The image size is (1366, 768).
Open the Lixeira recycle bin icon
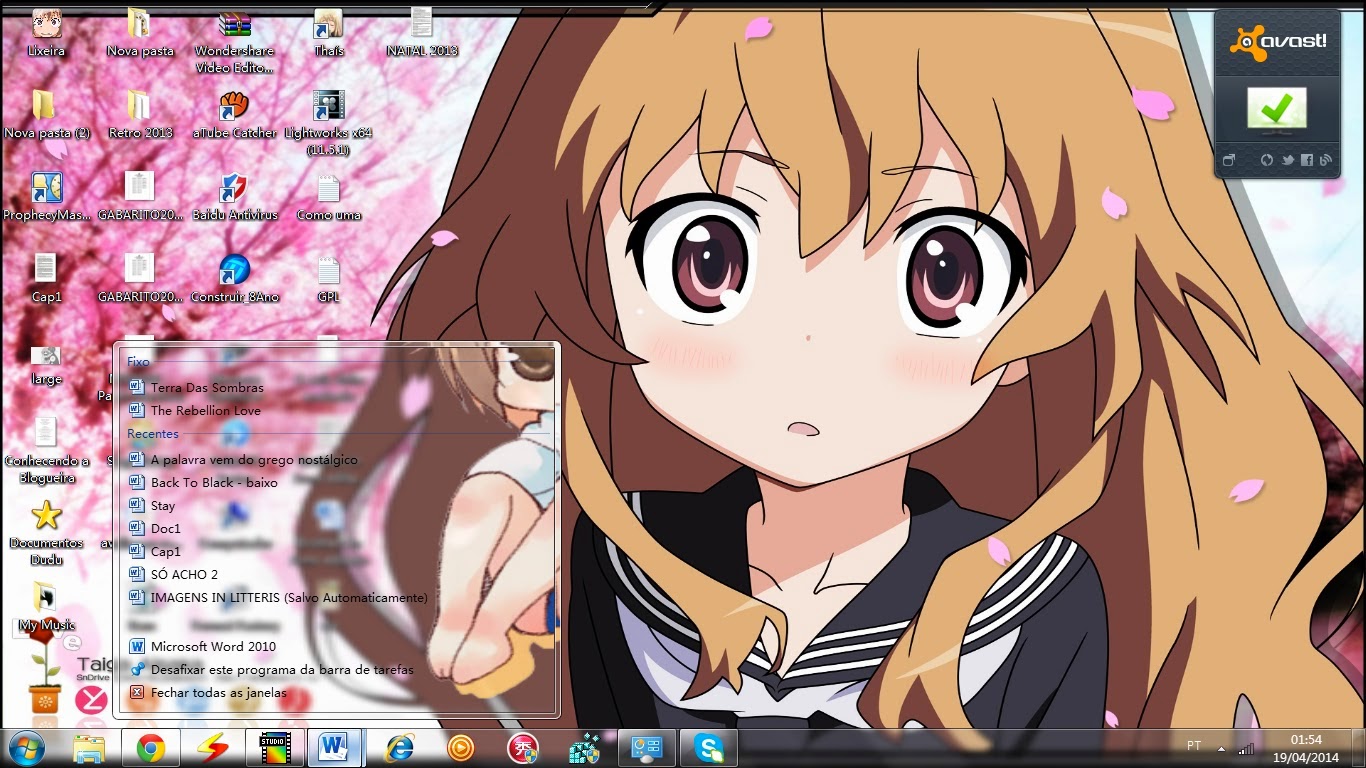coord(45,32)
